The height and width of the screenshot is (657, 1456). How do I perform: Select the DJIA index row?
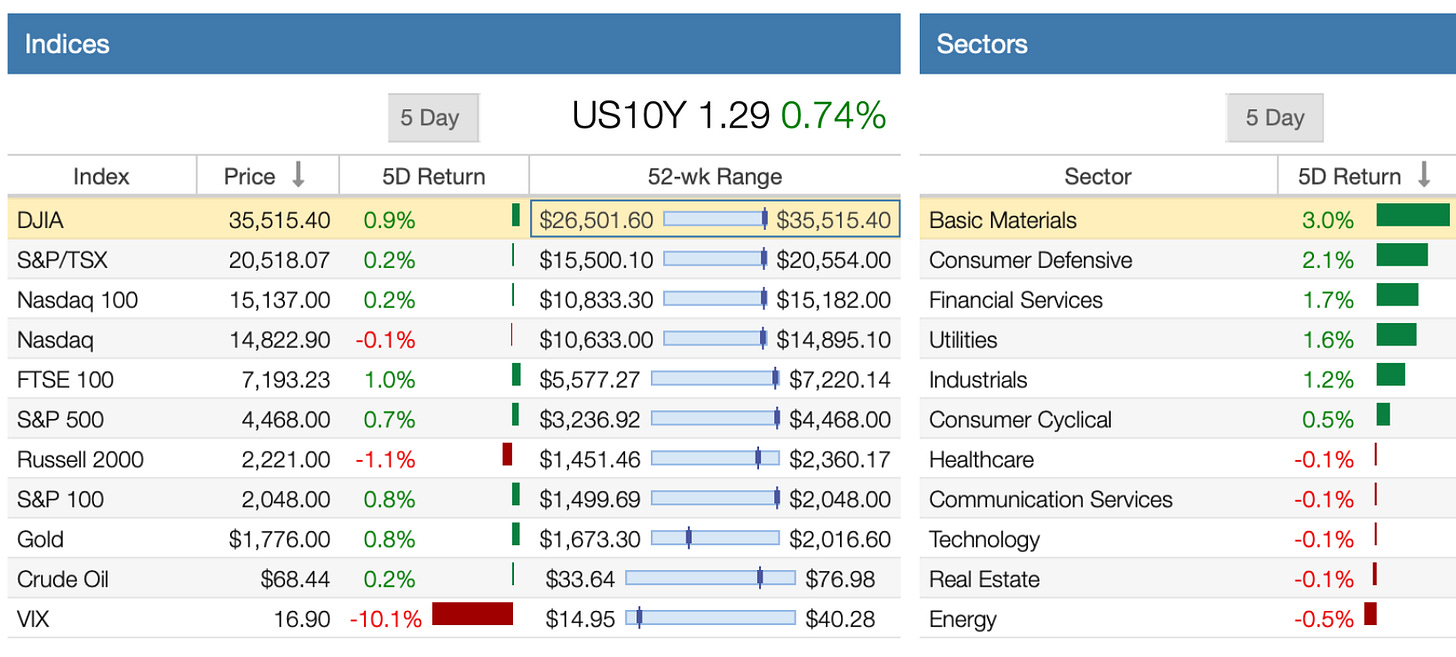click(454, 218)
